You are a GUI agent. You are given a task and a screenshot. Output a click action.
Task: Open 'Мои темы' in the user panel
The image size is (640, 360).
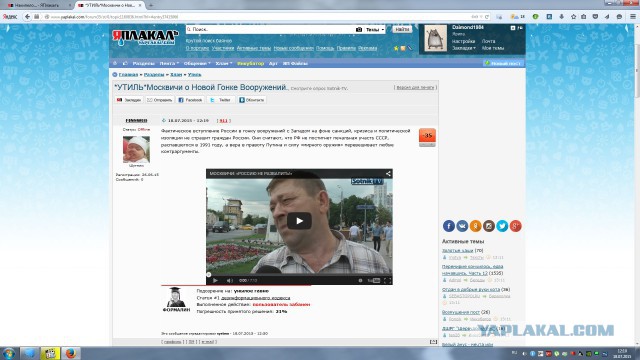493,48
